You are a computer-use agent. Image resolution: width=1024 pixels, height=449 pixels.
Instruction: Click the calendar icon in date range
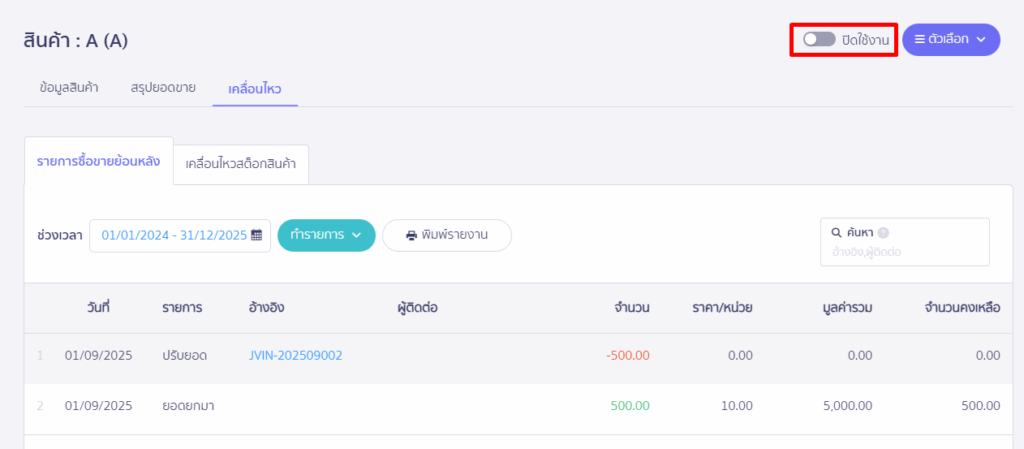coord(257,235)
